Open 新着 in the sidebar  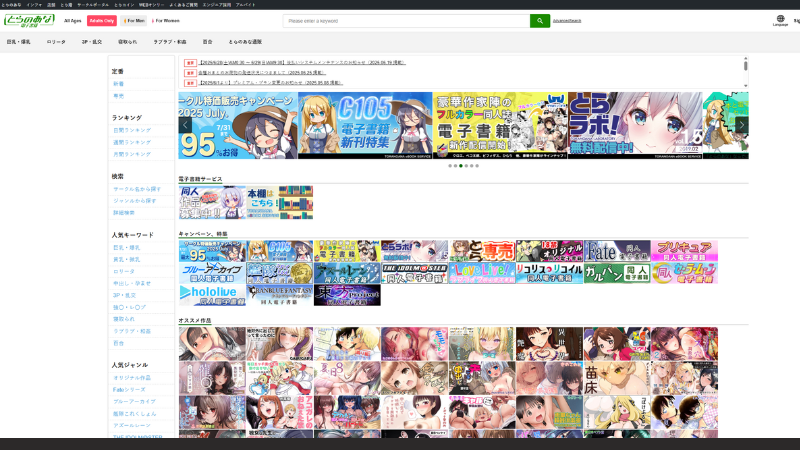118,84
